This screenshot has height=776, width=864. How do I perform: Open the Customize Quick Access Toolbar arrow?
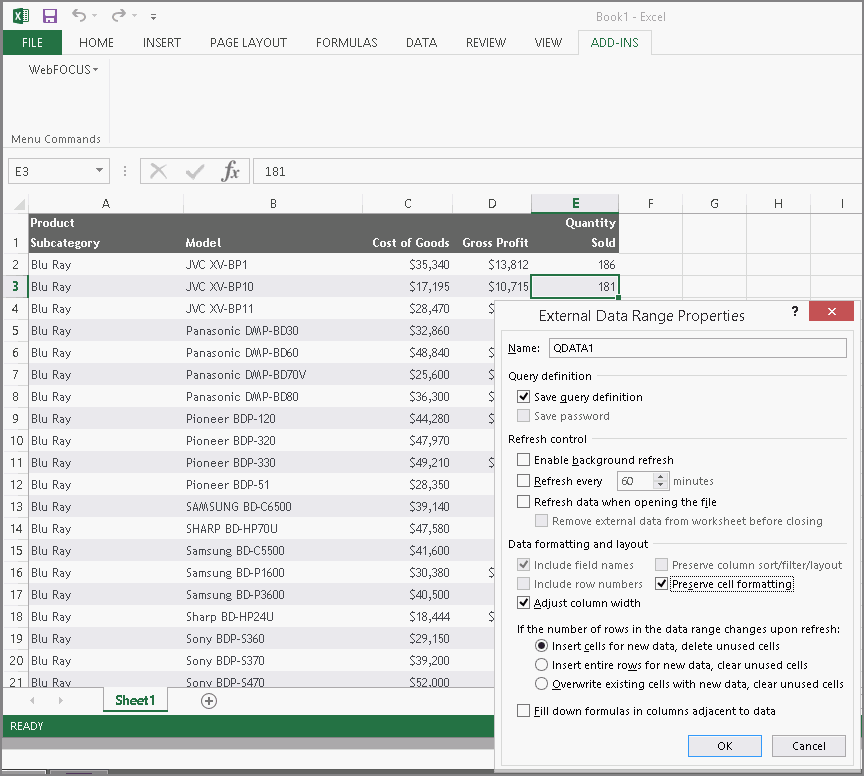pyautogui.click(x=153, y=17)
